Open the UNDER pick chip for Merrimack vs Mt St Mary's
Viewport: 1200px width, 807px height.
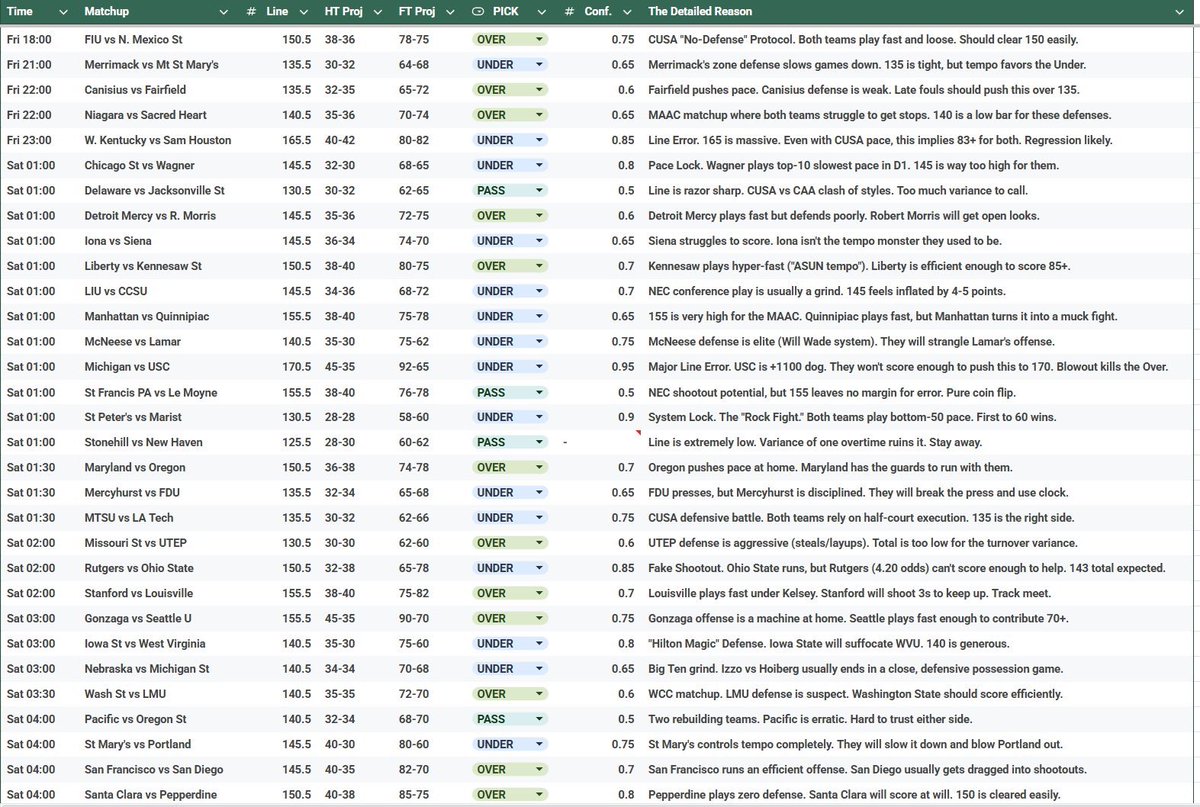(x=510, y=64)
